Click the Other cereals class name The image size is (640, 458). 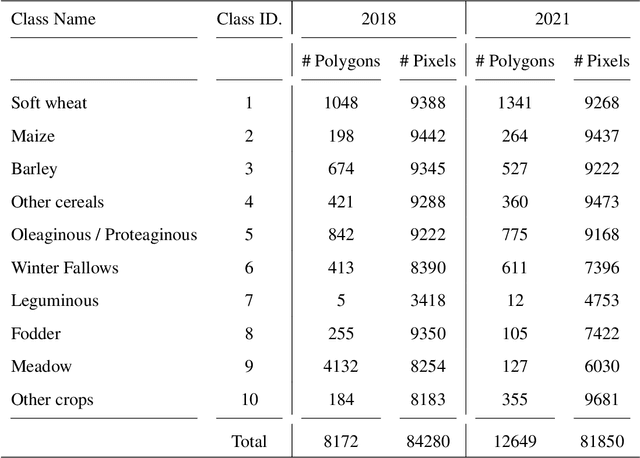coord(57,202)
